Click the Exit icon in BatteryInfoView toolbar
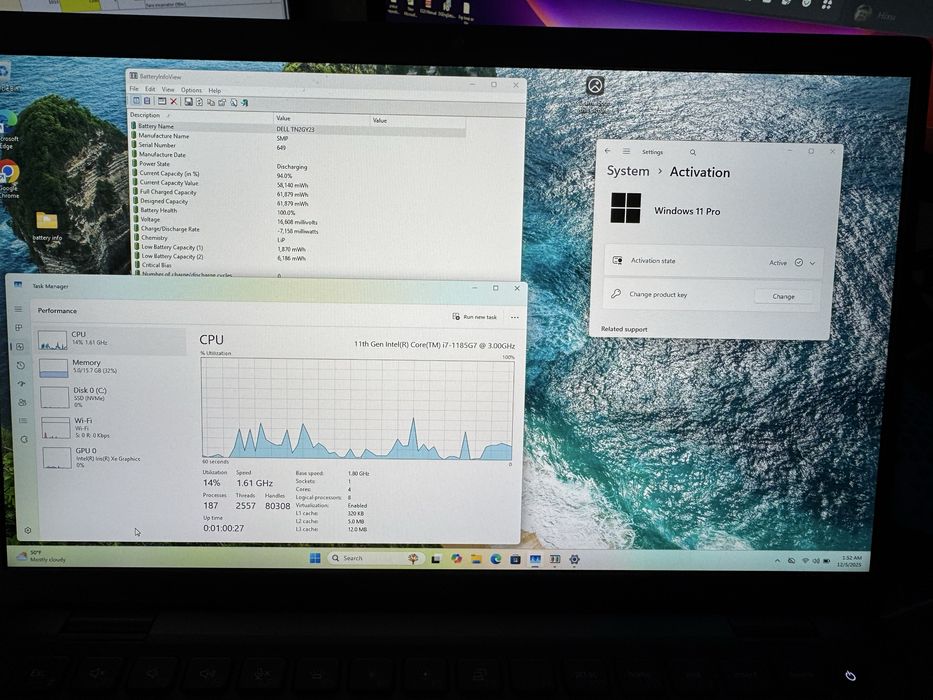 point(245,102)
